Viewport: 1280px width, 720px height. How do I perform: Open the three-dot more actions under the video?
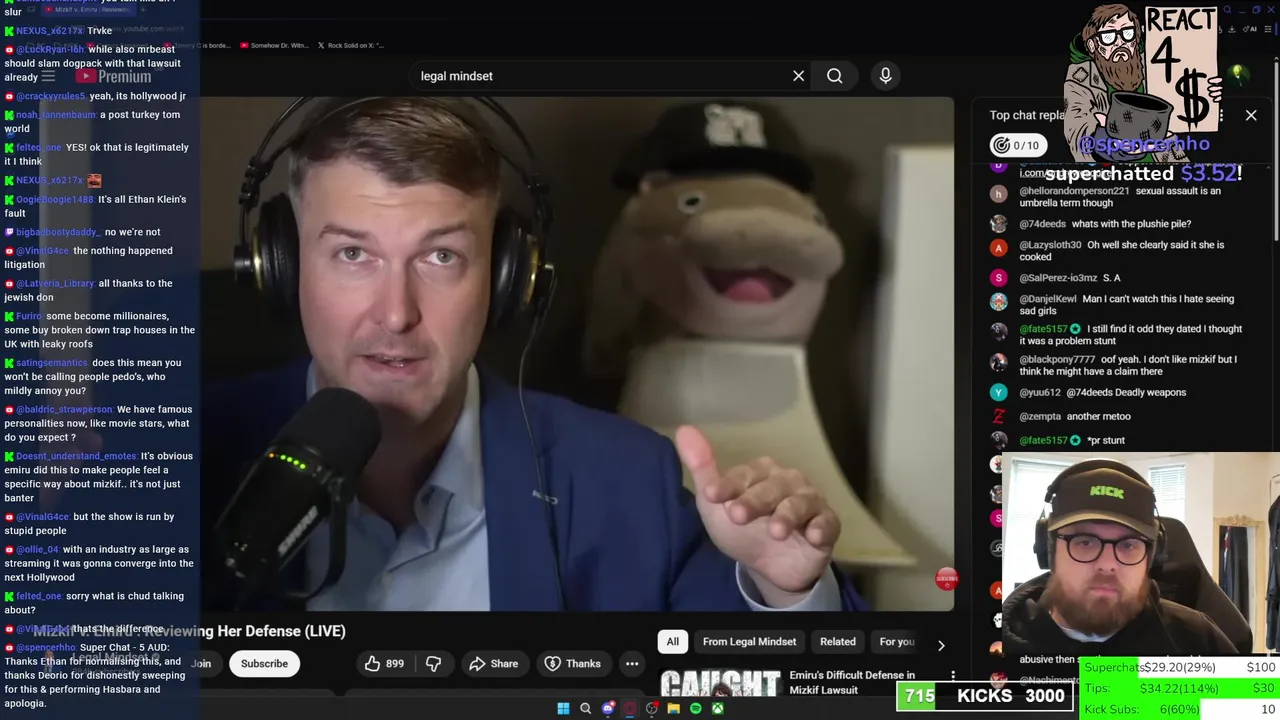click(632, 663)
